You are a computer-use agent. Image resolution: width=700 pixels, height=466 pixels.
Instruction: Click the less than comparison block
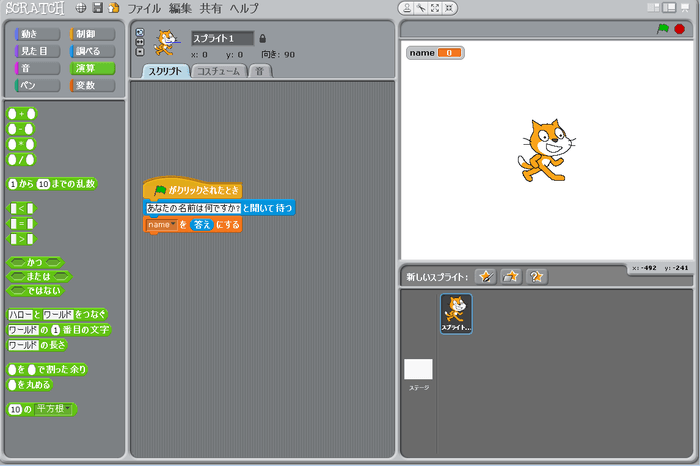[21, 208]
